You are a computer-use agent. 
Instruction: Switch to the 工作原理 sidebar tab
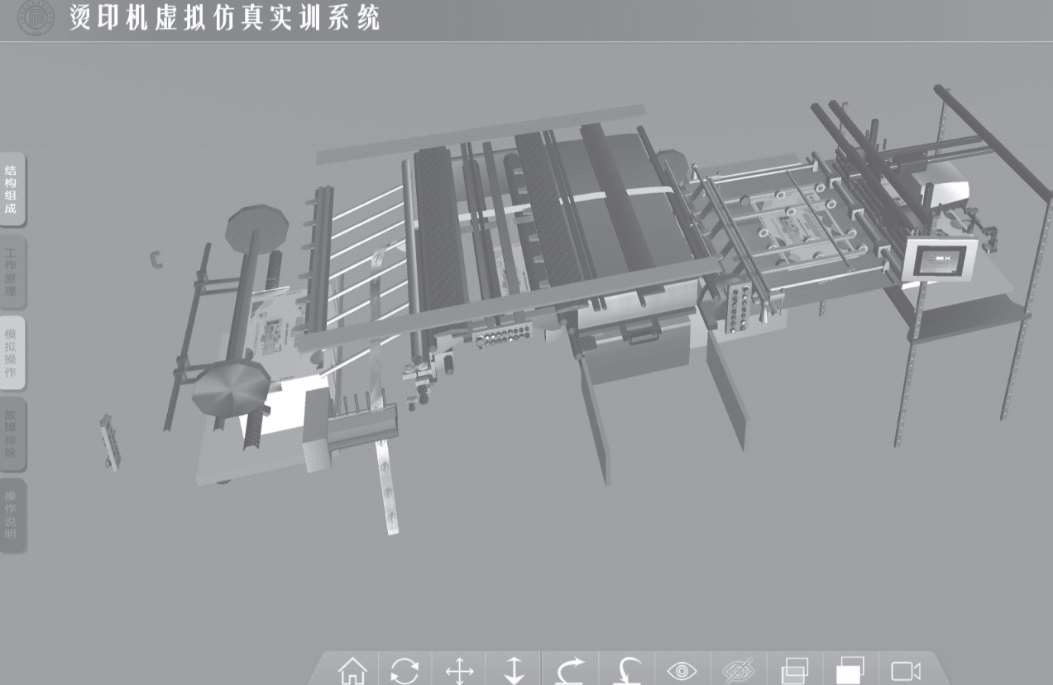(x=11, y=272)
